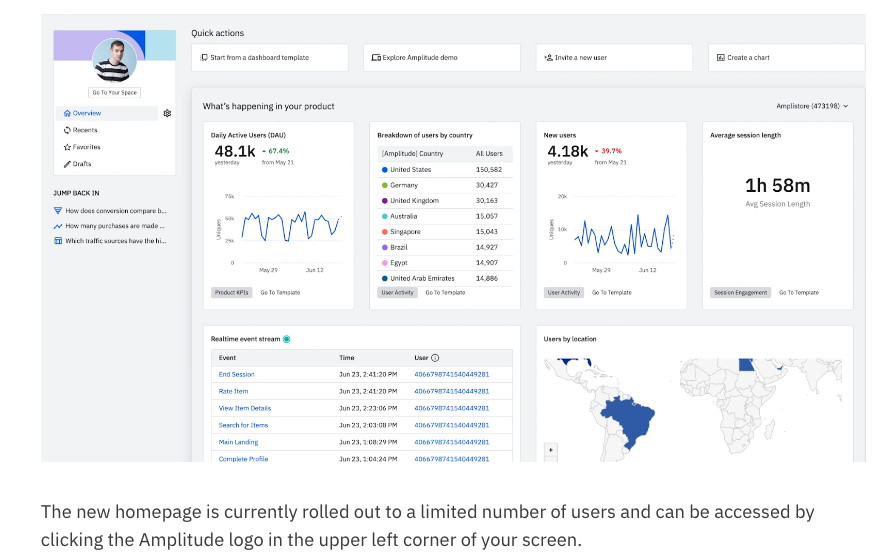Select Overview in the sidebar
883x556 pixels.
click(x=107, y=113)
